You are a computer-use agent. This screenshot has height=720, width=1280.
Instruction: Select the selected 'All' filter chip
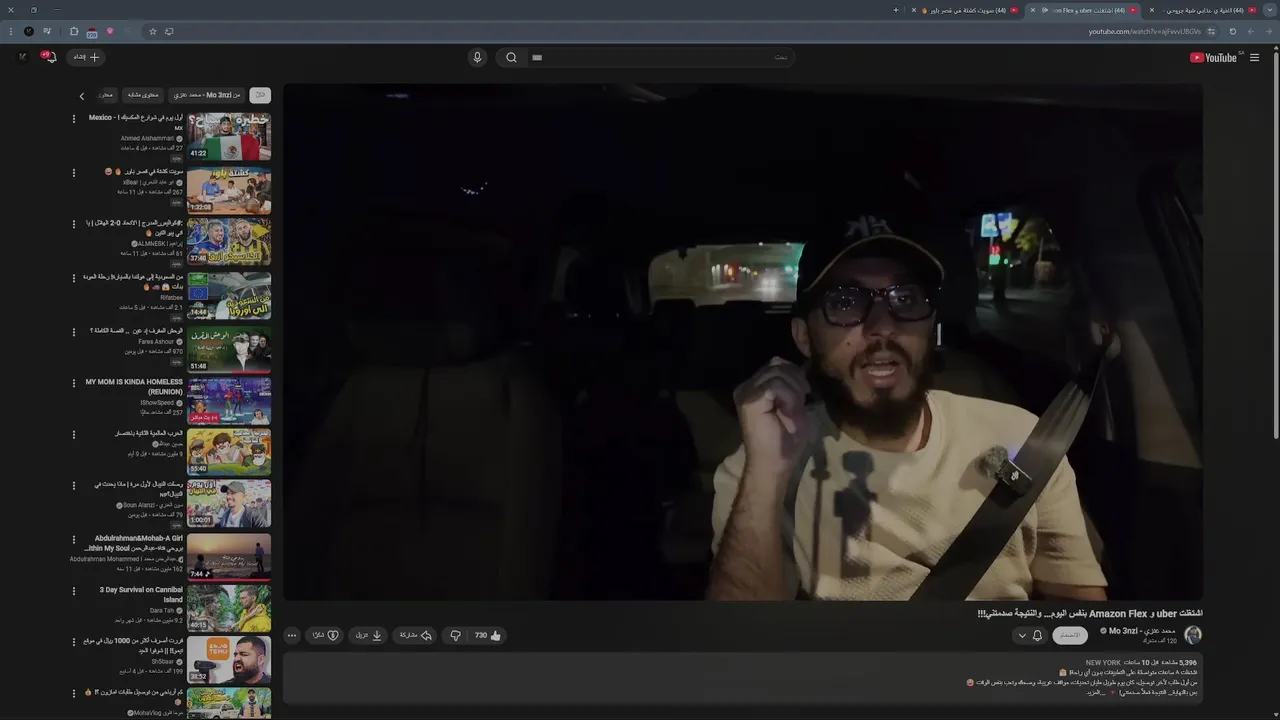[260, 95]
